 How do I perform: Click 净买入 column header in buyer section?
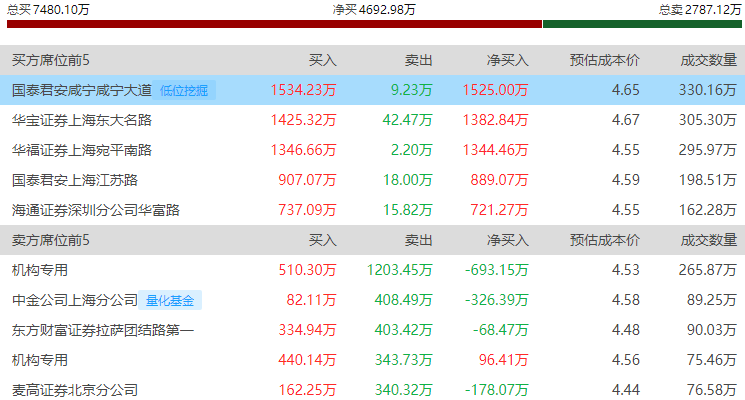tap(507, 60)
